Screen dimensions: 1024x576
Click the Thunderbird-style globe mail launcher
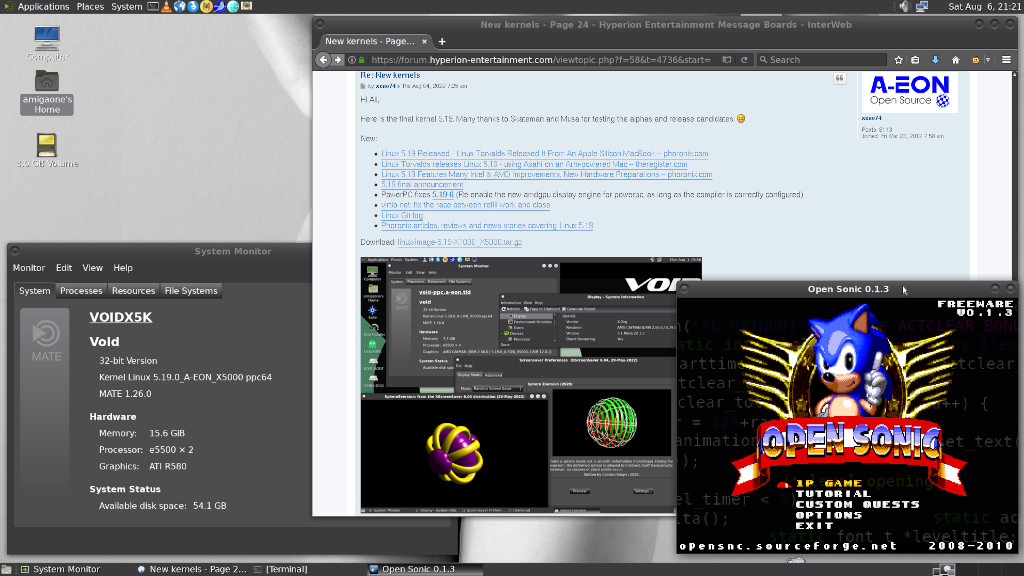pos(179,7)
